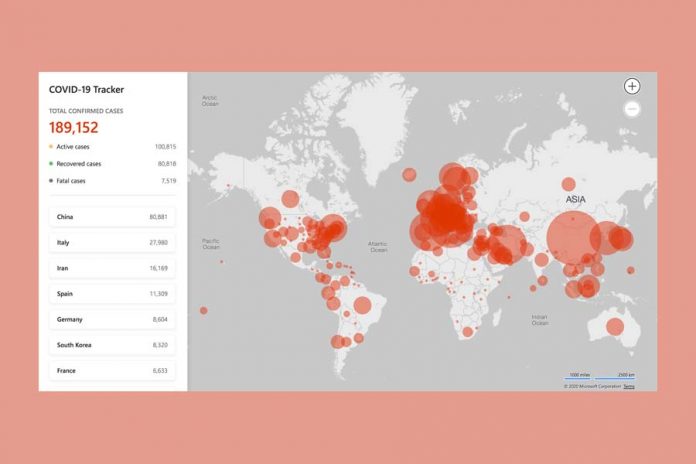This screenshot has width=696, height=464.
Task: Zoom in with the plus button
Action: (x=632, y=86)
